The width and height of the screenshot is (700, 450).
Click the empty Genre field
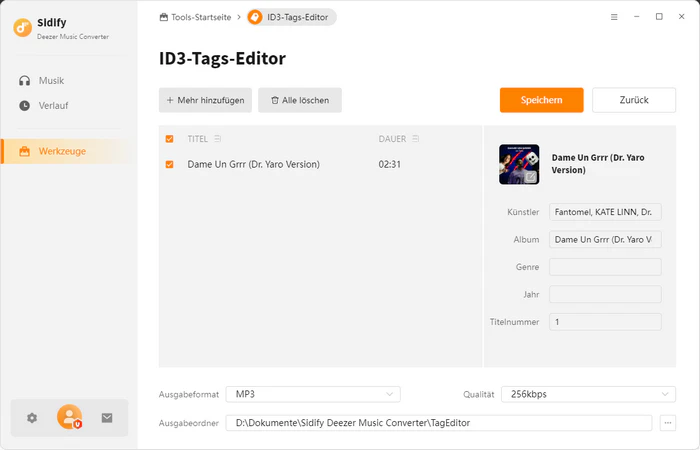pyautogui.click(x=605, y=267)
